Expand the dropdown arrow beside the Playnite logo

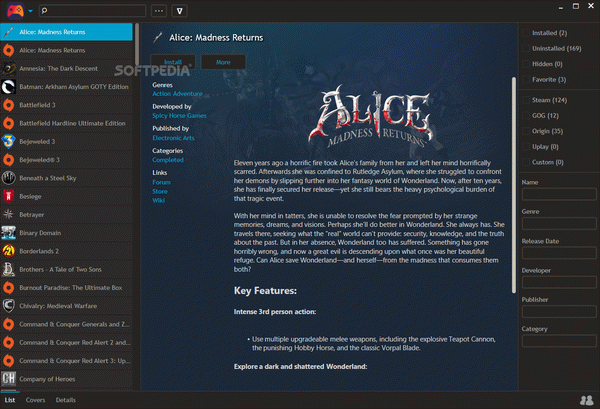pos(30,11)
